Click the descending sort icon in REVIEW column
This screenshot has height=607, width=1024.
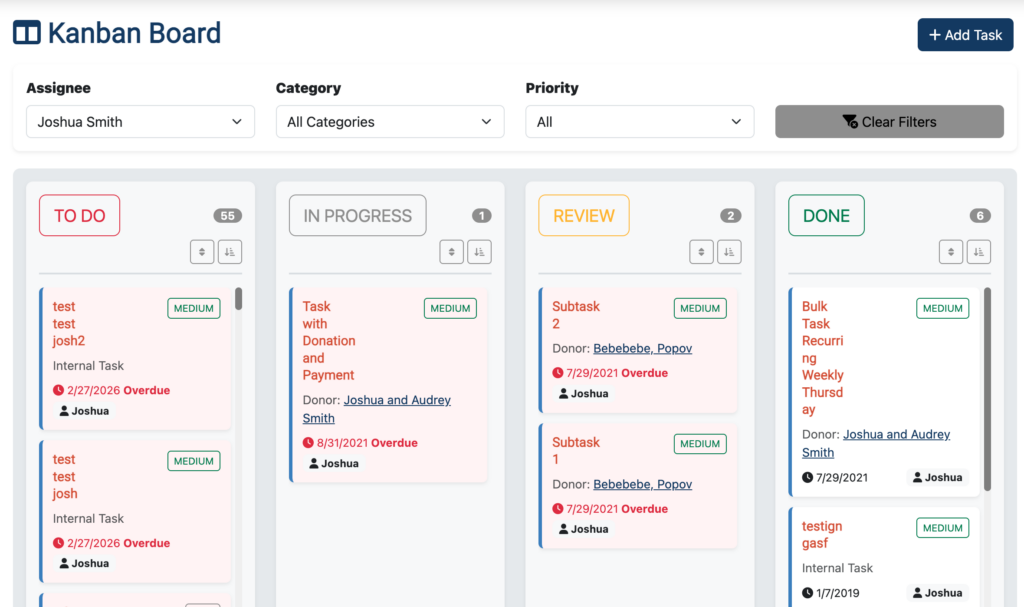pyautogui.click(x=729, y=251)
